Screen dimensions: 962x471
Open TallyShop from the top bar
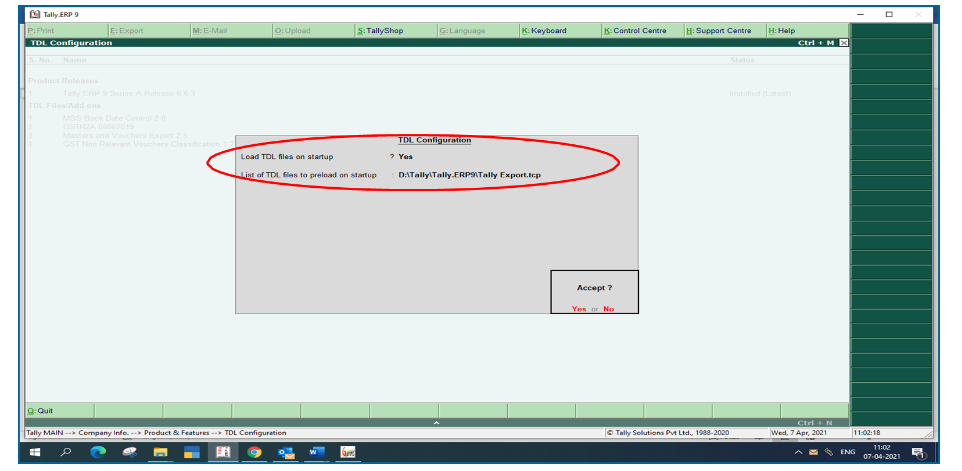click(395, 31)
